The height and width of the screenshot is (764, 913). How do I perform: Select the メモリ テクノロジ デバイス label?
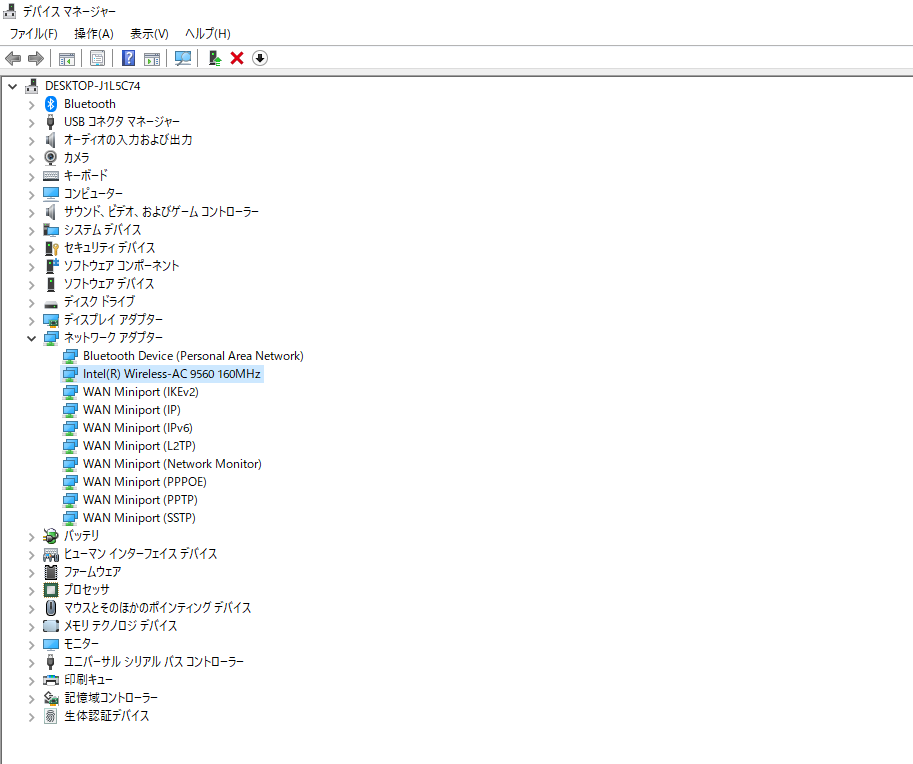click(x=120, y=626)
